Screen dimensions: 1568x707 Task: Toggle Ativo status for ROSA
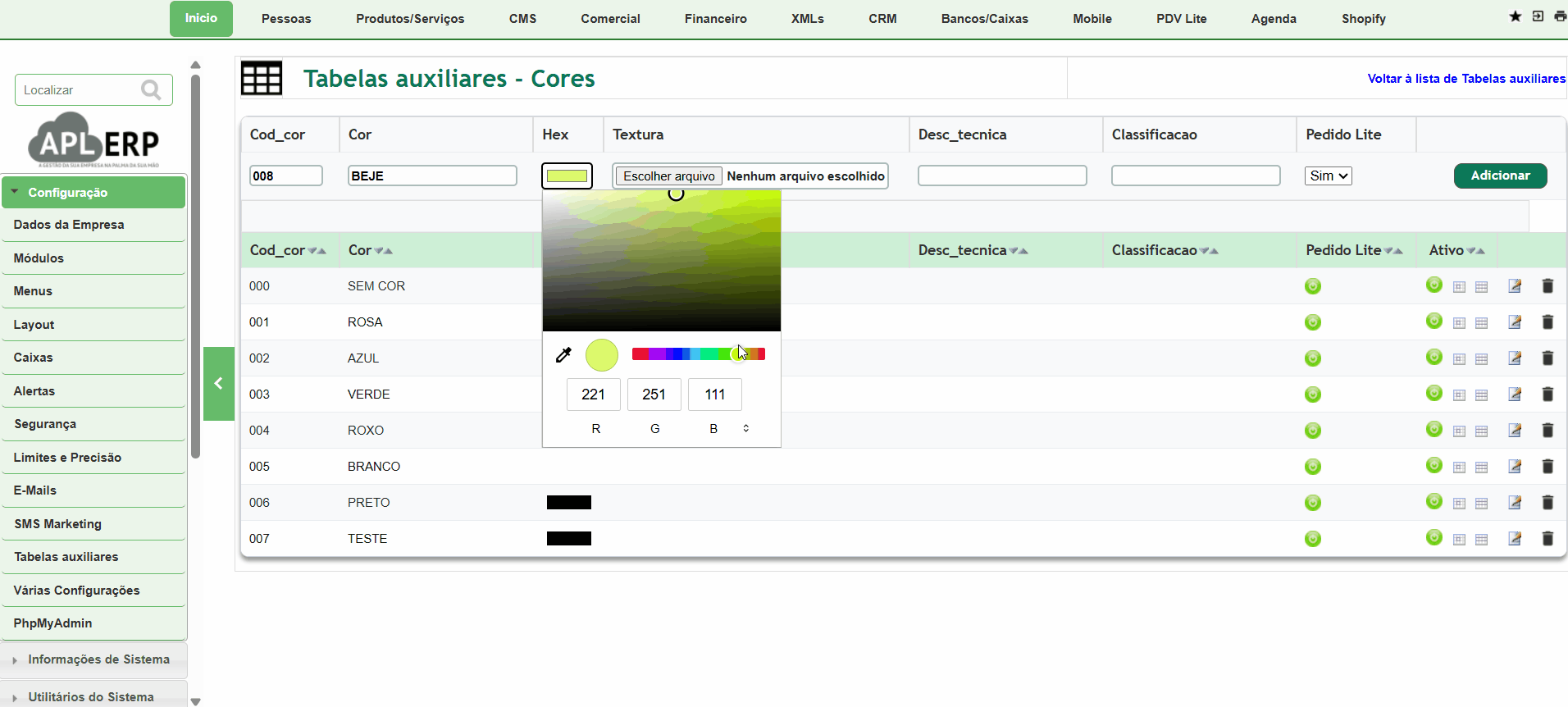point(1434,321)
